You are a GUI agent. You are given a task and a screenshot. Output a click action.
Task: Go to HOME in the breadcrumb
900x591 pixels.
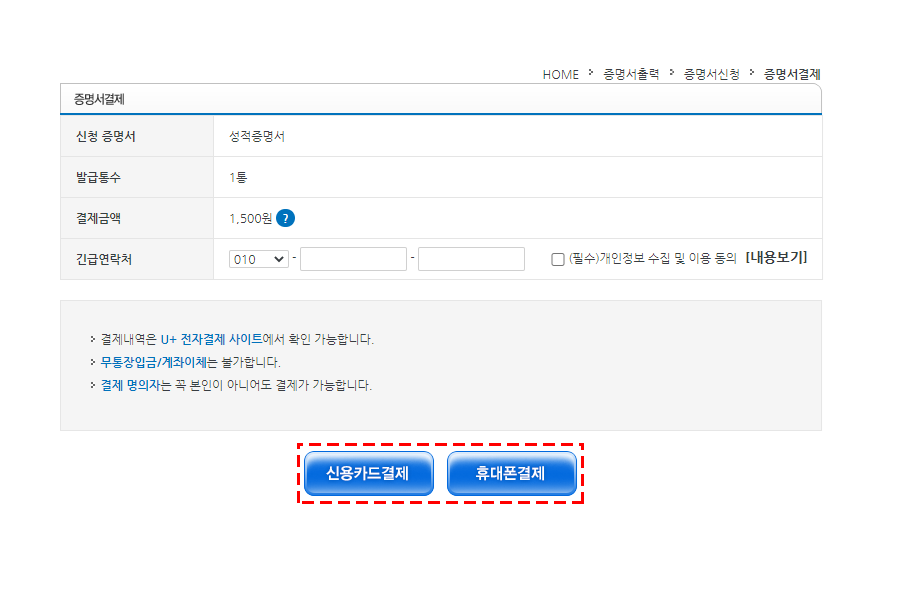pyautogui.click(x=561, y=75)
